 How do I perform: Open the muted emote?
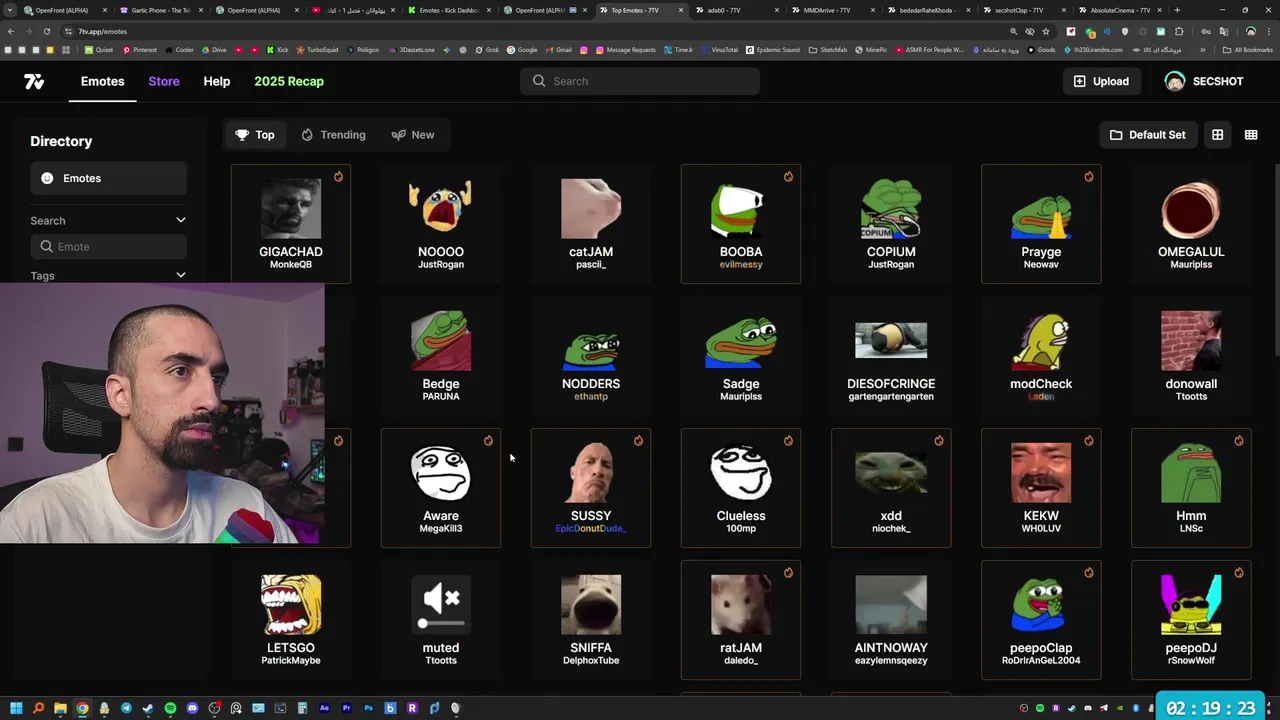441,620
